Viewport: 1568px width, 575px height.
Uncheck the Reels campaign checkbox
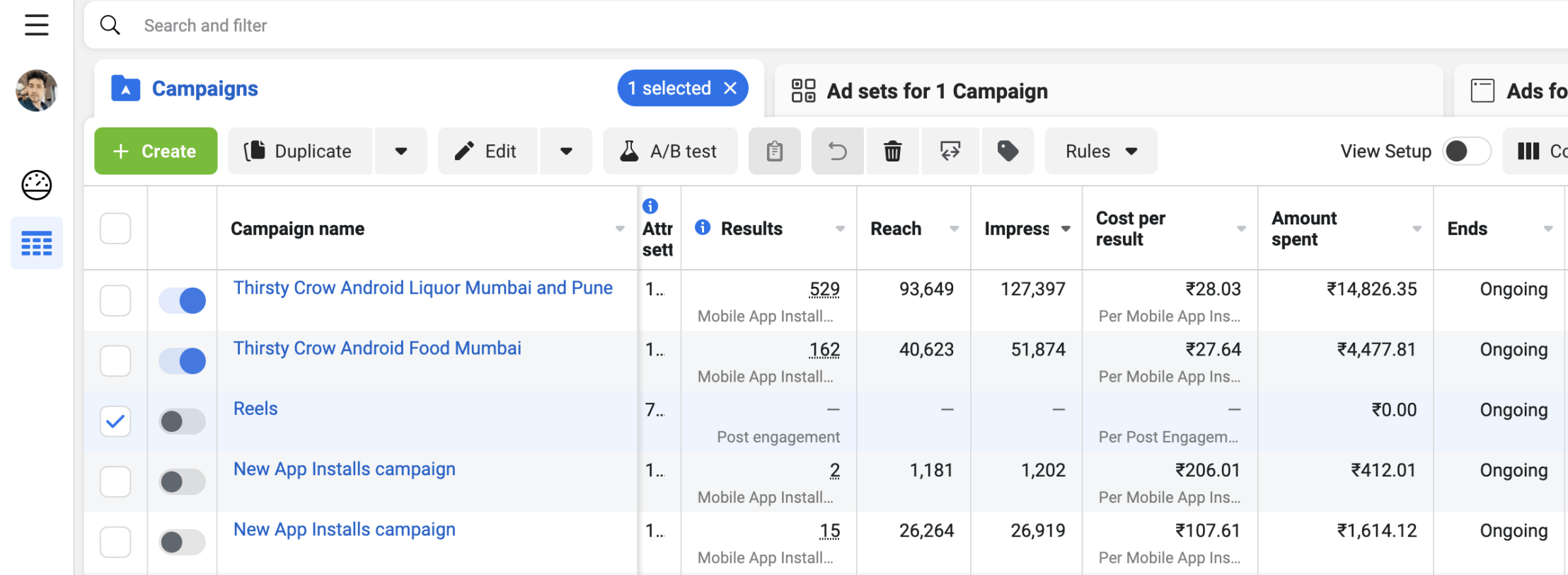pyautogui.click(x=115, y=421)
